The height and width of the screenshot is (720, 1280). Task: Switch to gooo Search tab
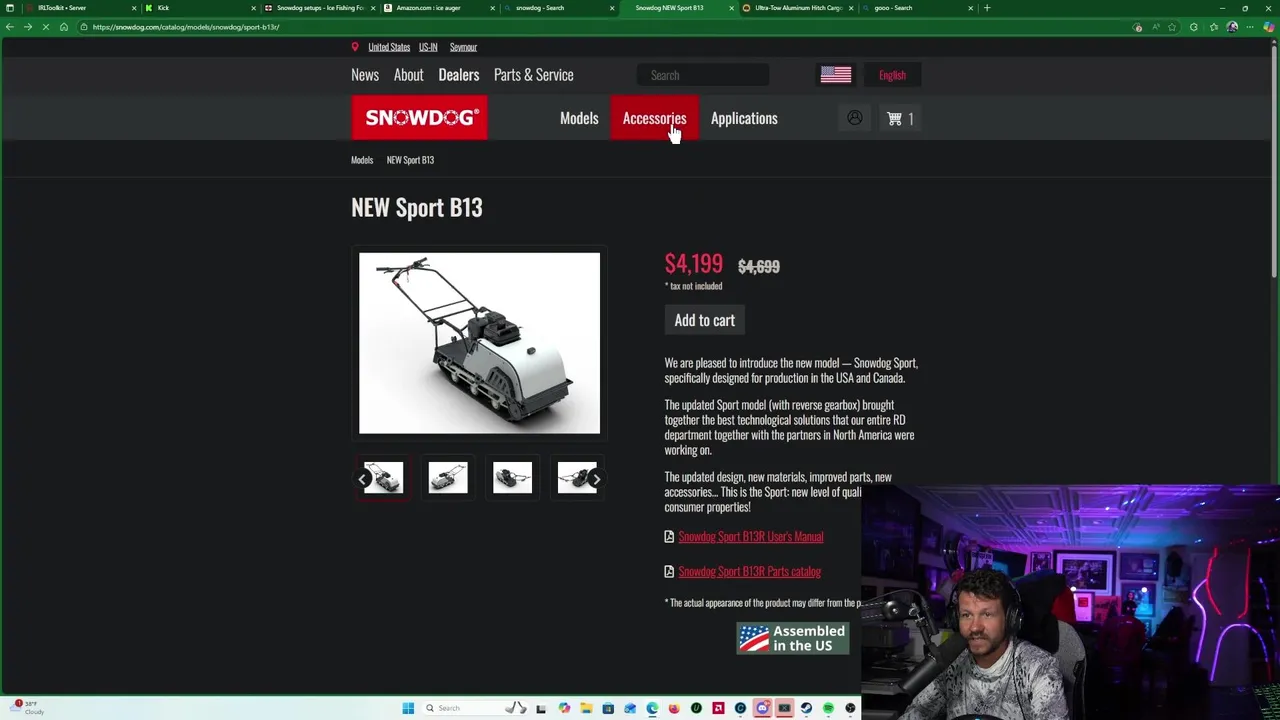[918, 8]
